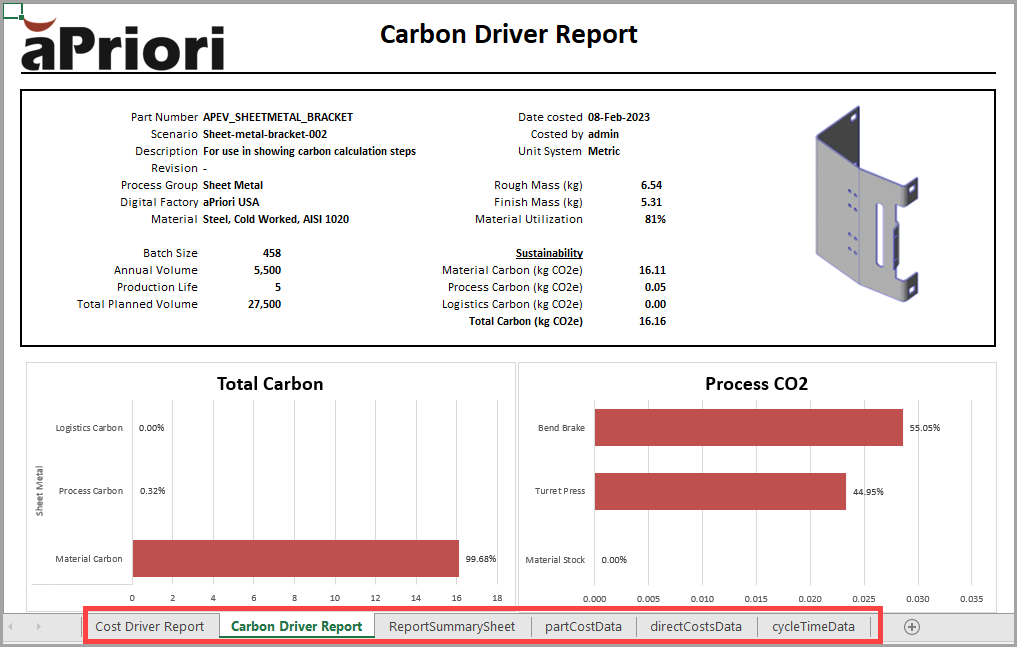
Task: Click the rotated Sheet Metal axis label
Action: [40, 491]
